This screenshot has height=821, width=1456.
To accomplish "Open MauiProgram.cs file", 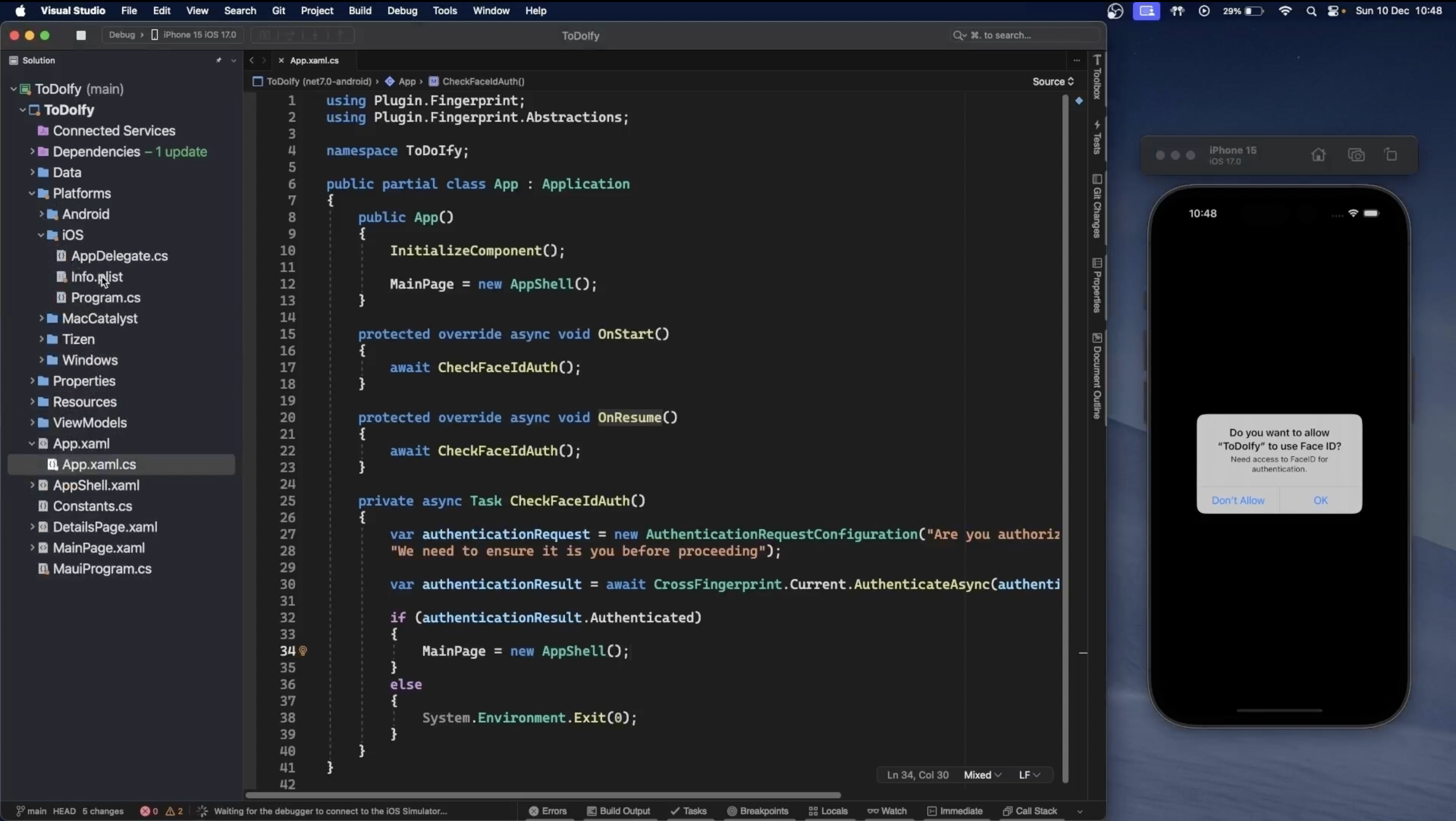I will (x=102, y=568).
